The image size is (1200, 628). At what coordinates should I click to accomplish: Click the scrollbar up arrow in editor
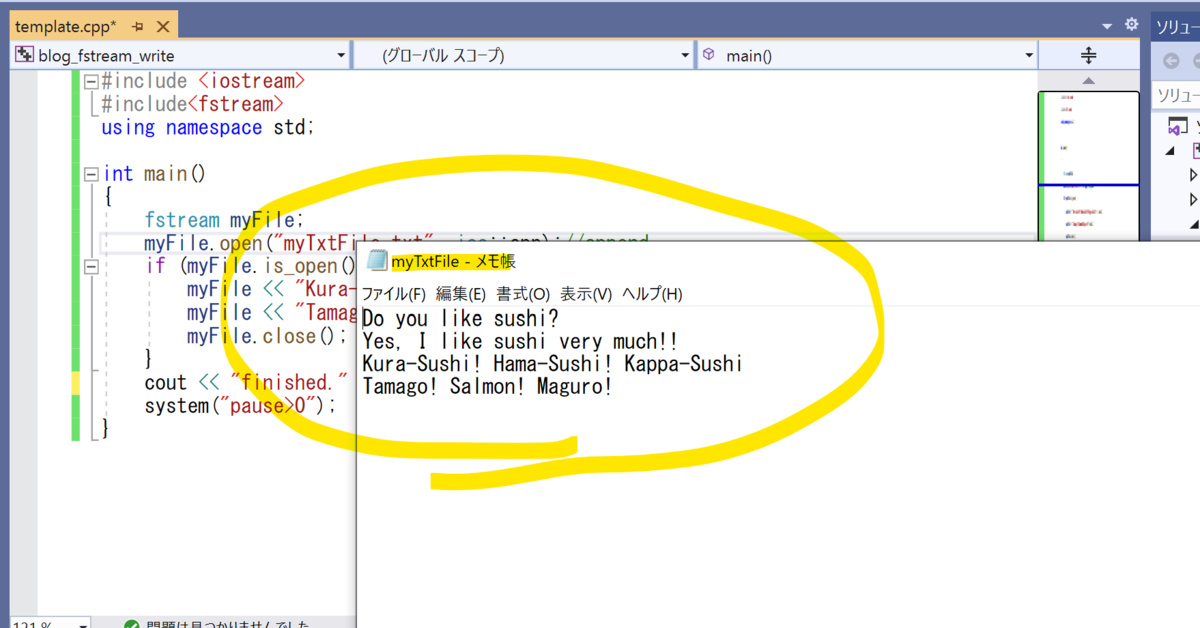click(x=1089, y=81)
